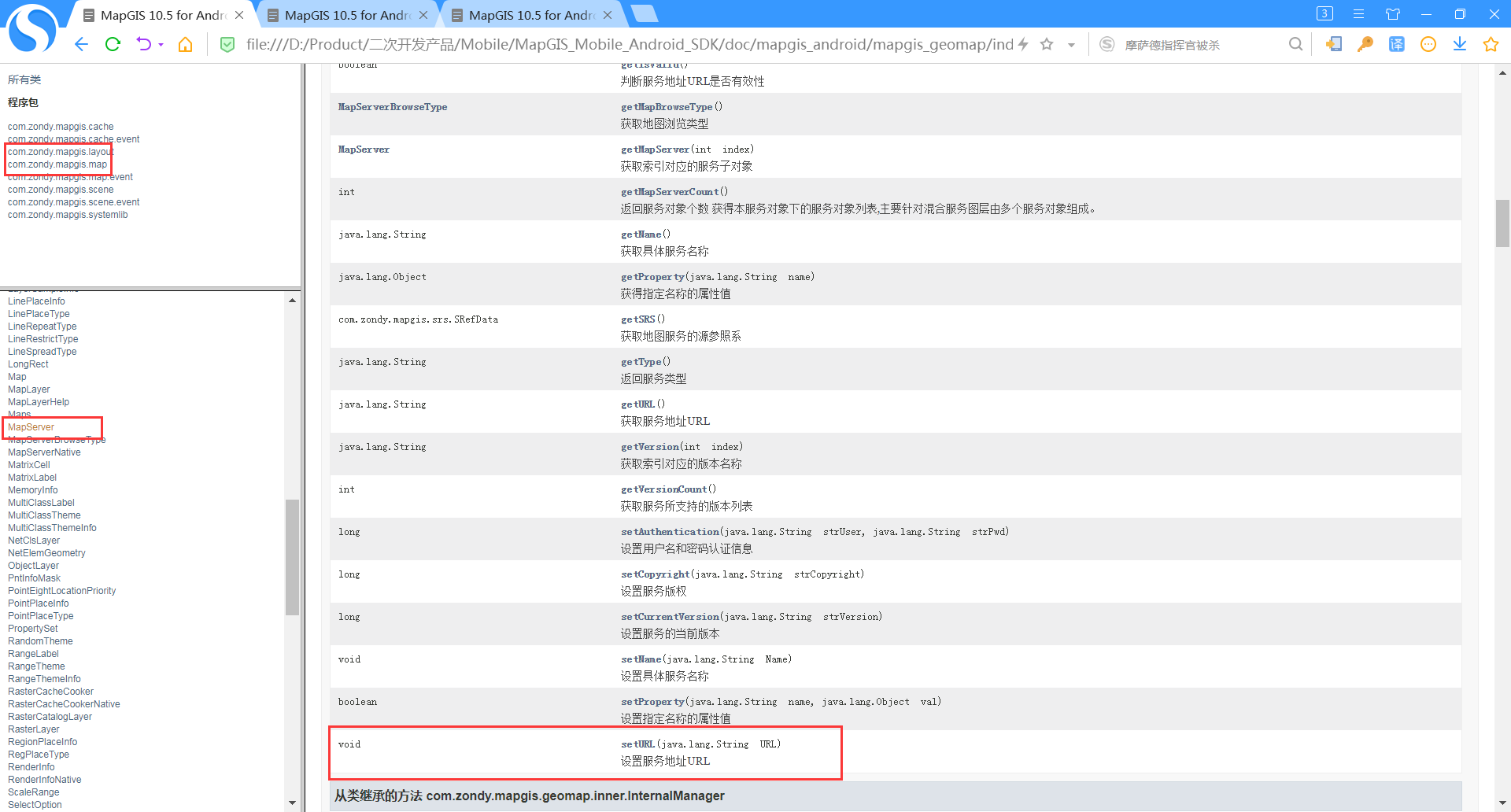Open the downloads arrow icon
This screenshot has width=1511, height=812.
click(1460, 45)
